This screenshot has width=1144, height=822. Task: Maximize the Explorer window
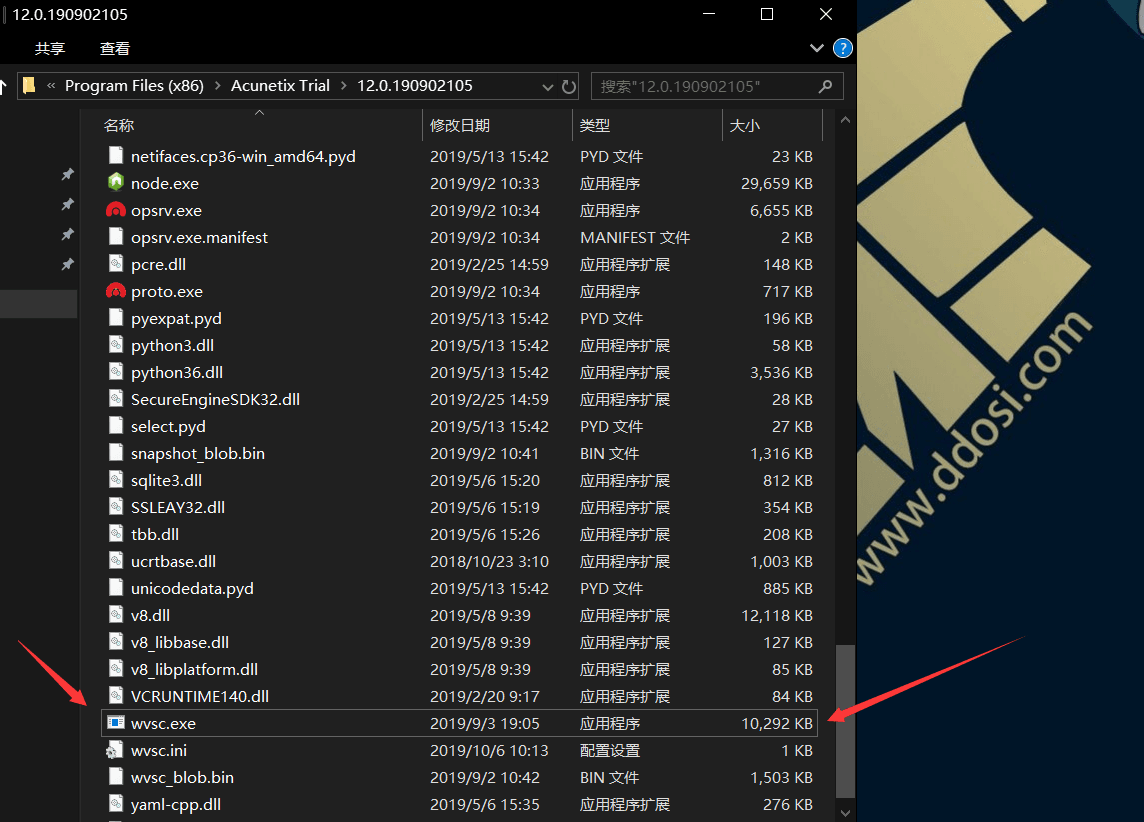pos(767,14)
